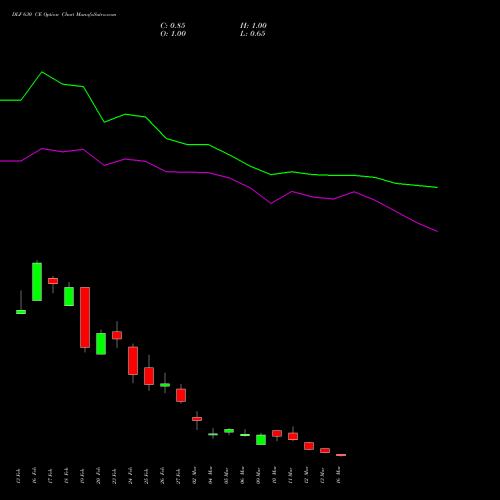Viewport: 500px width, 500px height.
Task: Select the 16 Feb date label on axis
Action: (x=35, y=475)
